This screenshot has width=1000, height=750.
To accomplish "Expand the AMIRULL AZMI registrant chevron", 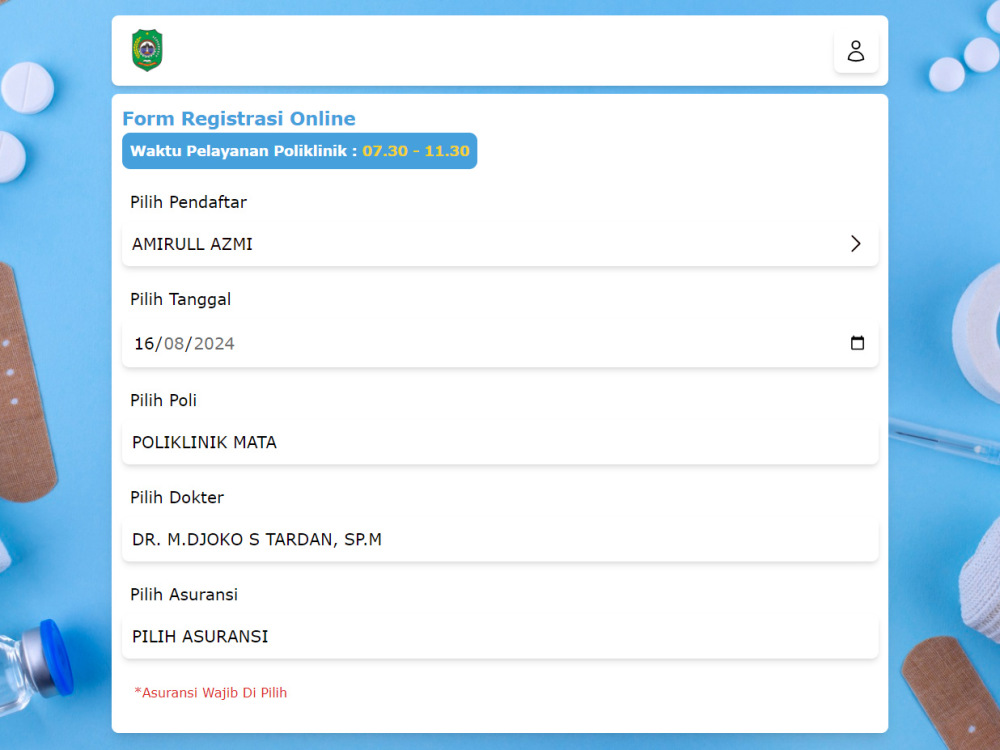I will click(855, 244).
